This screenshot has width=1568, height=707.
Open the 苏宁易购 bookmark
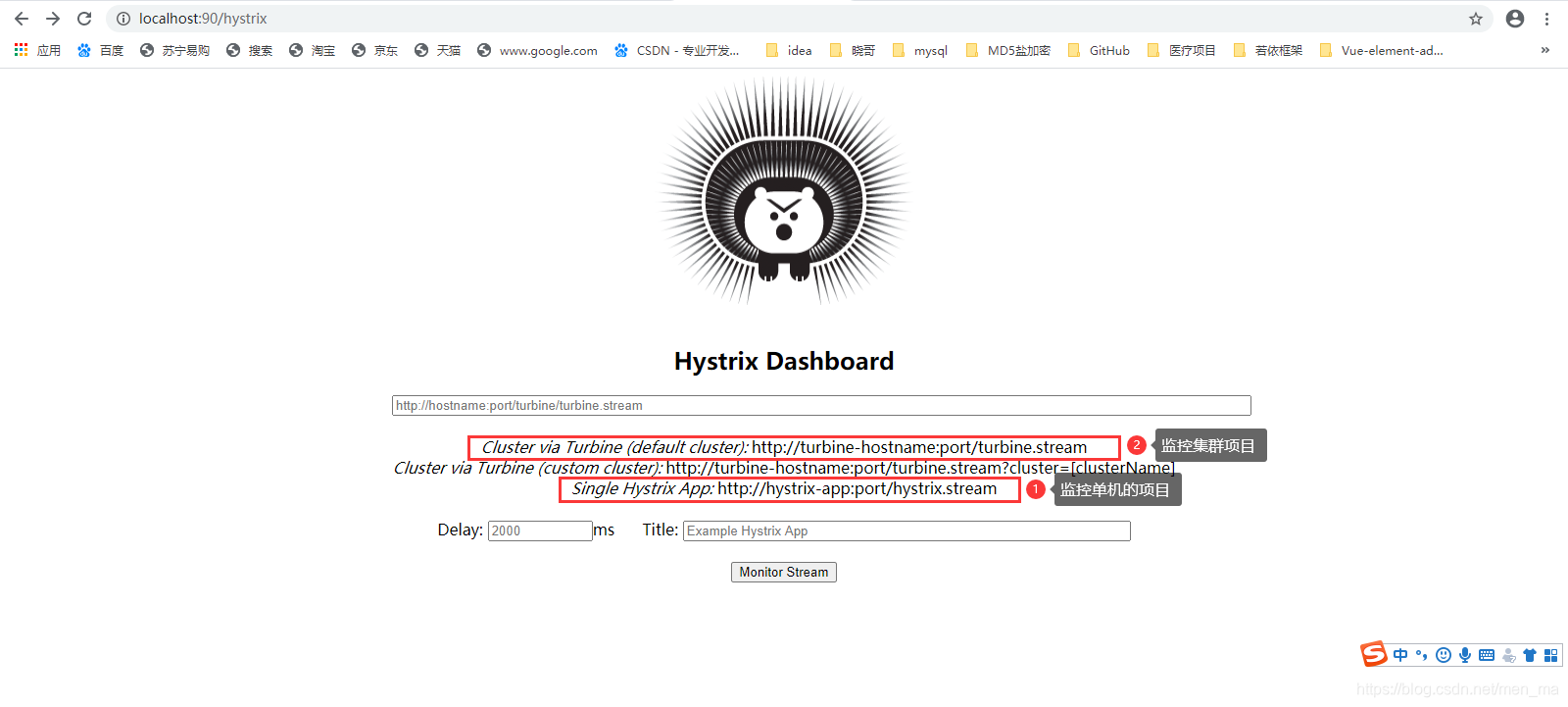click(174, 50)
